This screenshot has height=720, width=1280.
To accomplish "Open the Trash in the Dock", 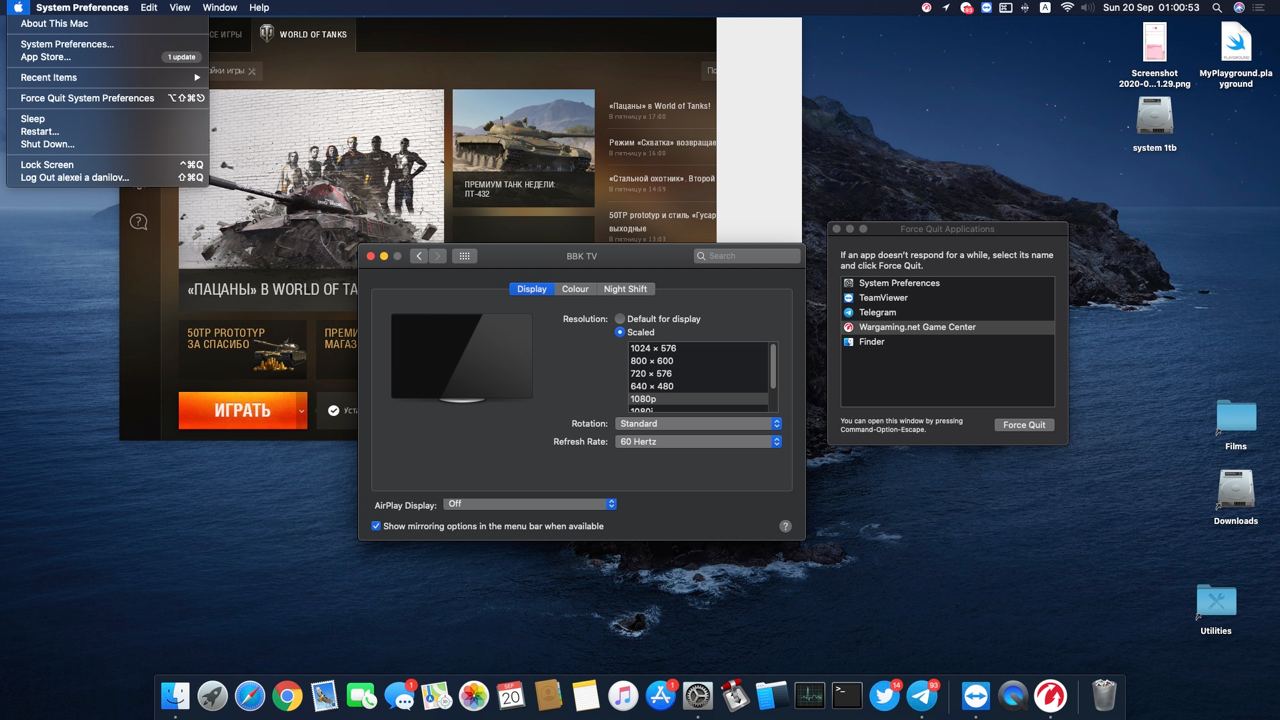I will tap(1104, 695).
